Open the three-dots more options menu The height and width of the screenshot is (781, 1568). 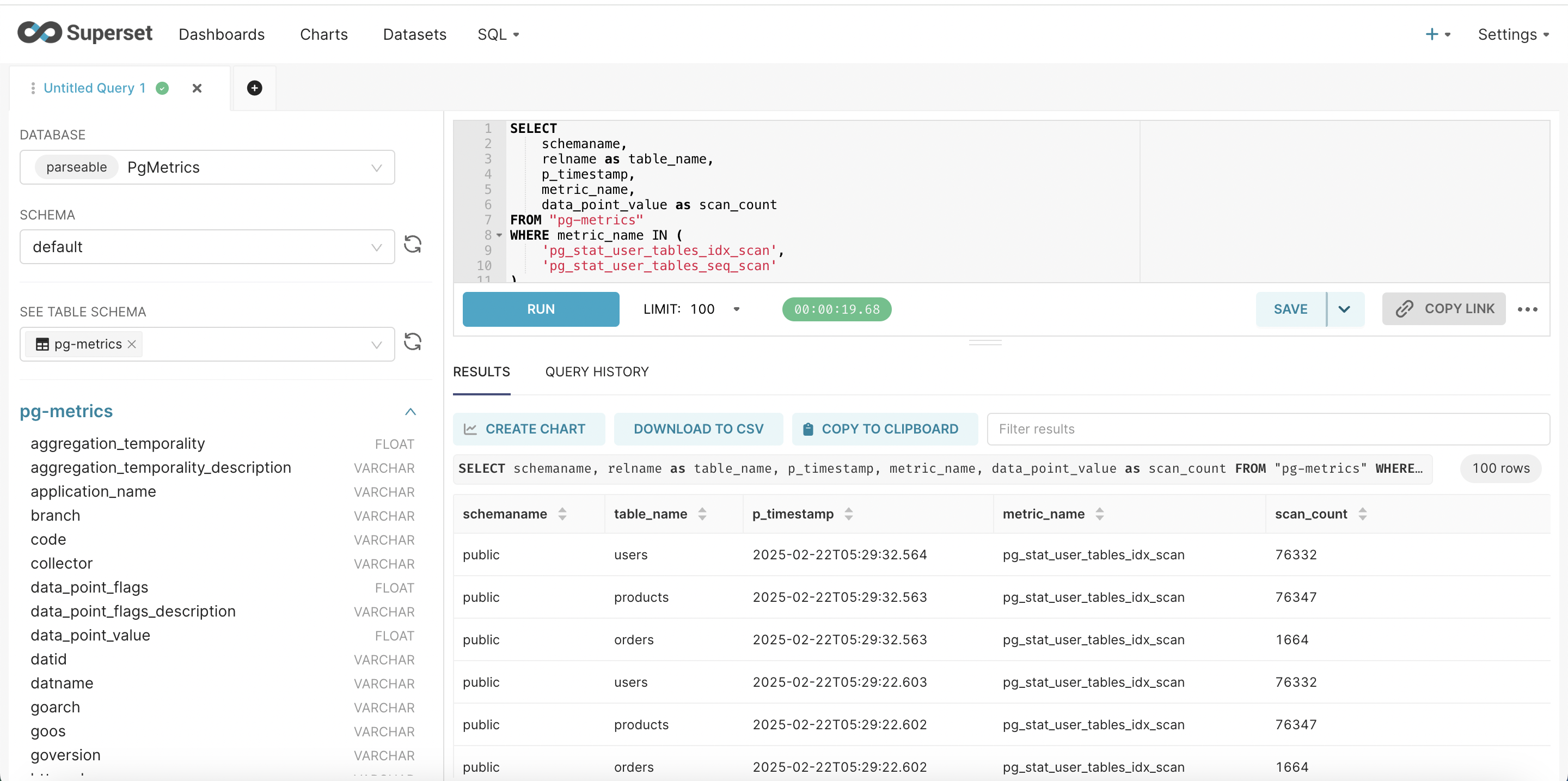pos(1527,309)
